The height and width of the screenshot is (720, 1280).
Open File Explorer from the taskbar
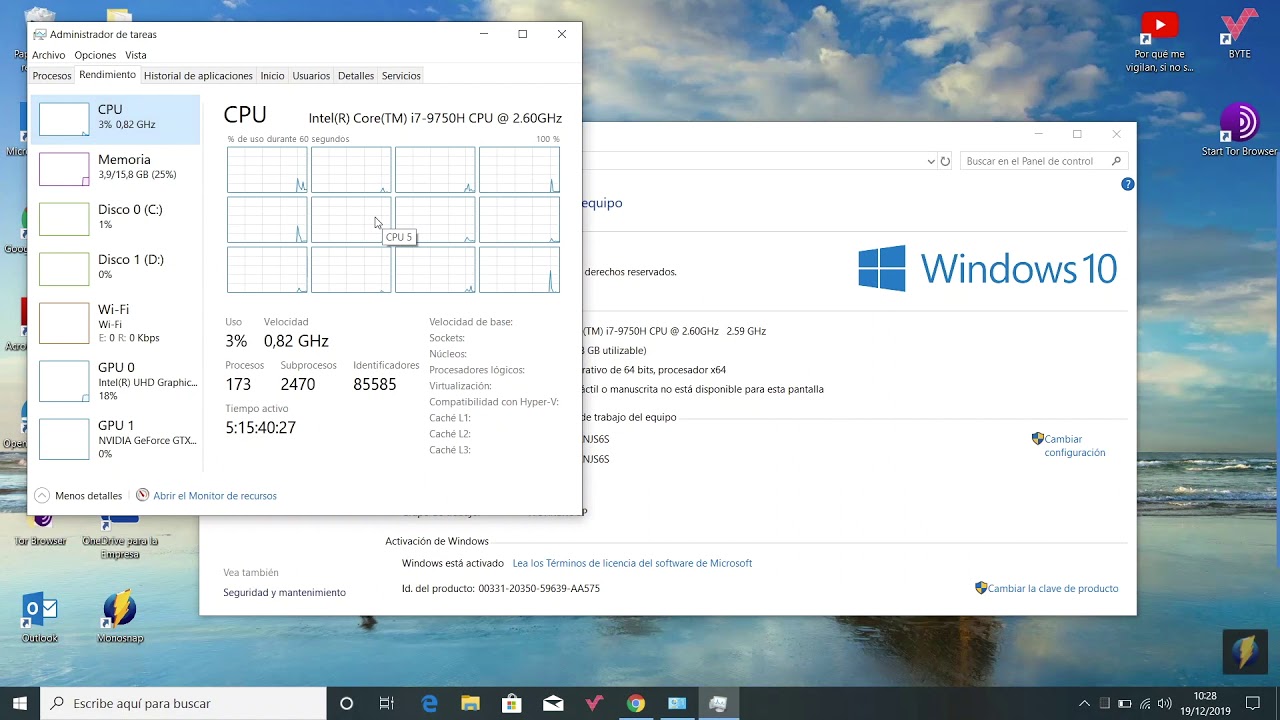(x=471, y=703)
